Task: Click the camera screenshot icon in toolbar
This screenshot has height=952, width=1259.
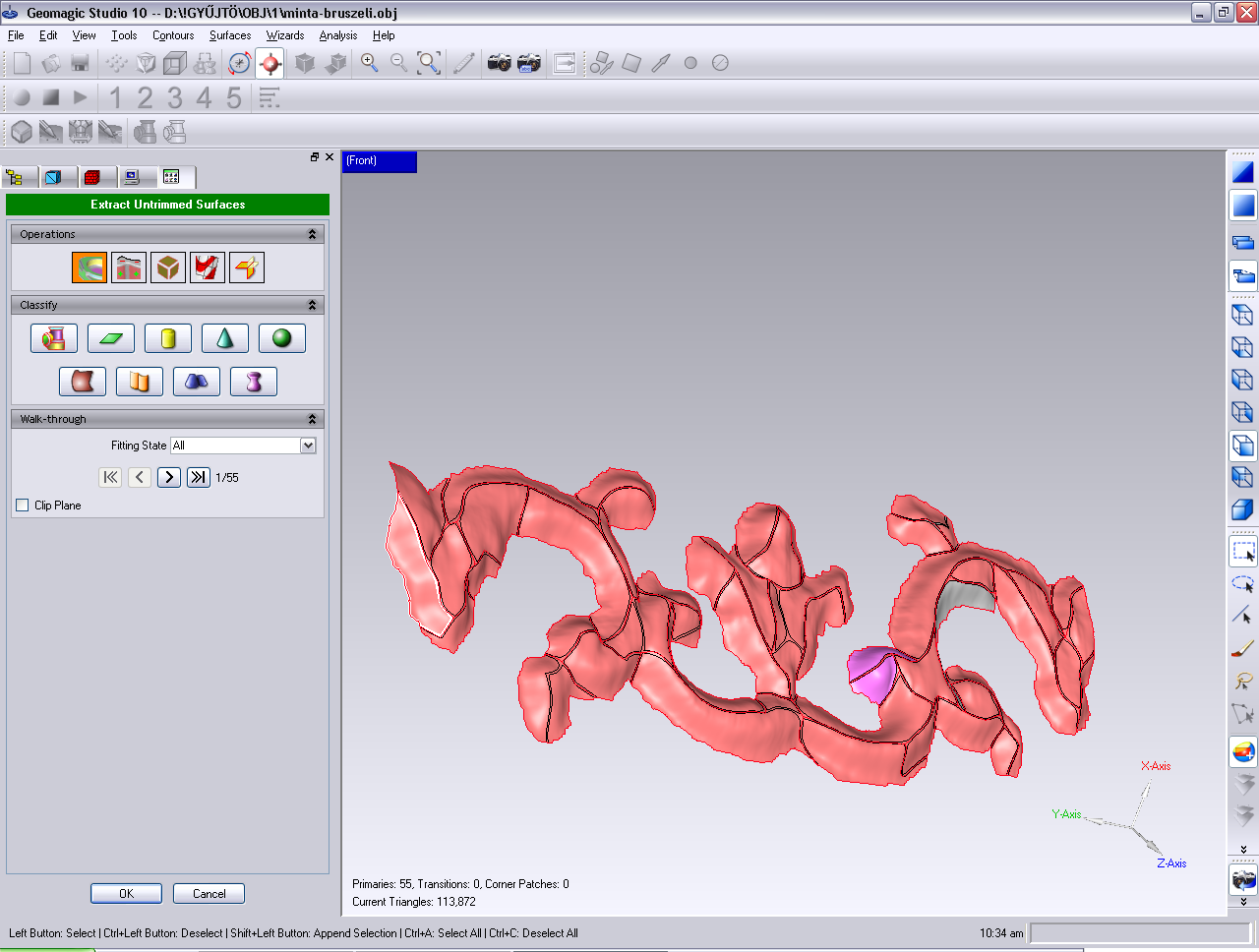Action: coord(500,63)
